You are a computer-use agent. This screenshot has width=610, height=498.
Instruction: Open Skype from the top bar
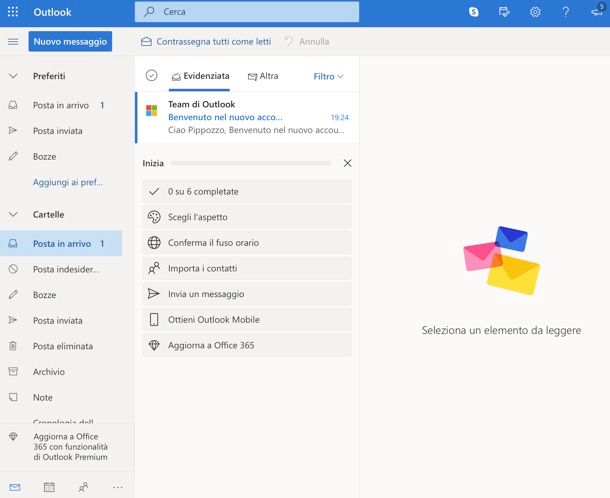tap(473, 12)
